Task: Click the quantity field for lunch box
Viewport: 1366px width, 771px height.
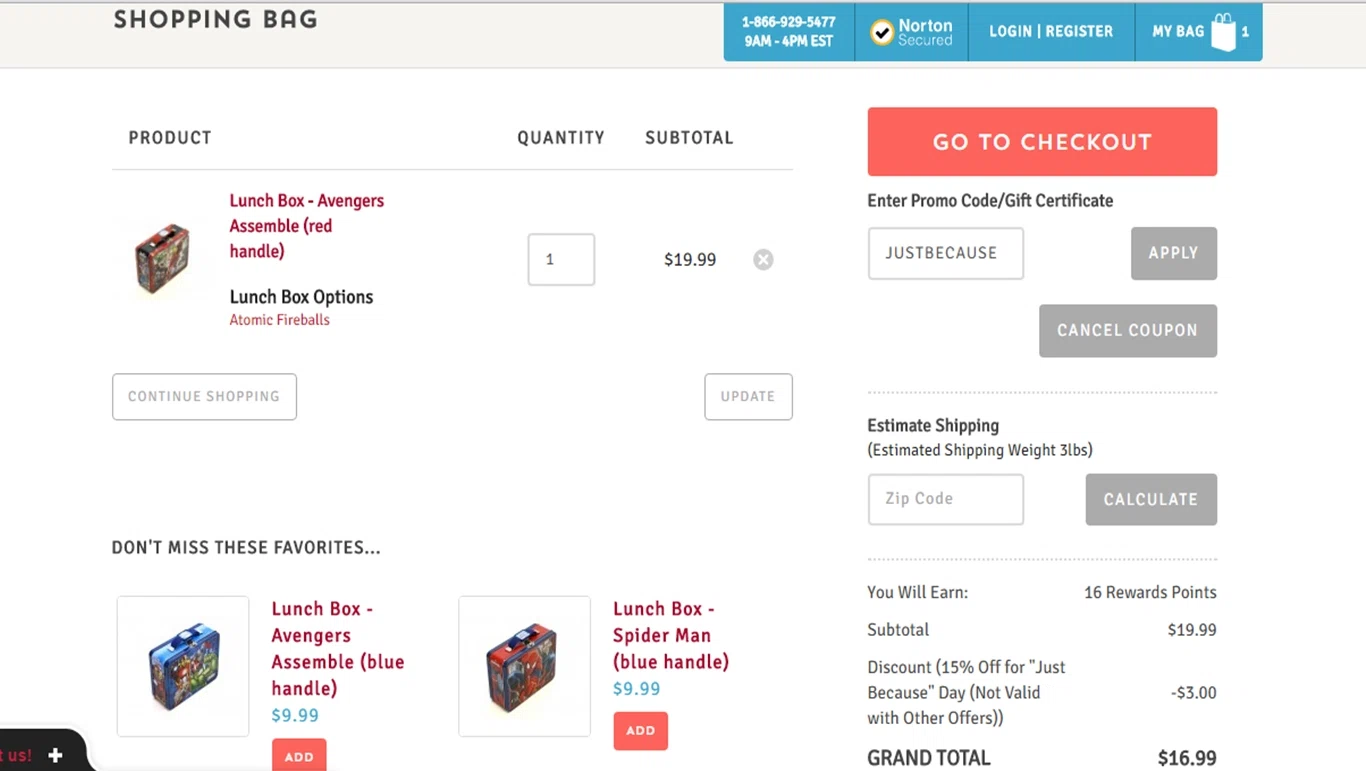Action: pos(561,259)
